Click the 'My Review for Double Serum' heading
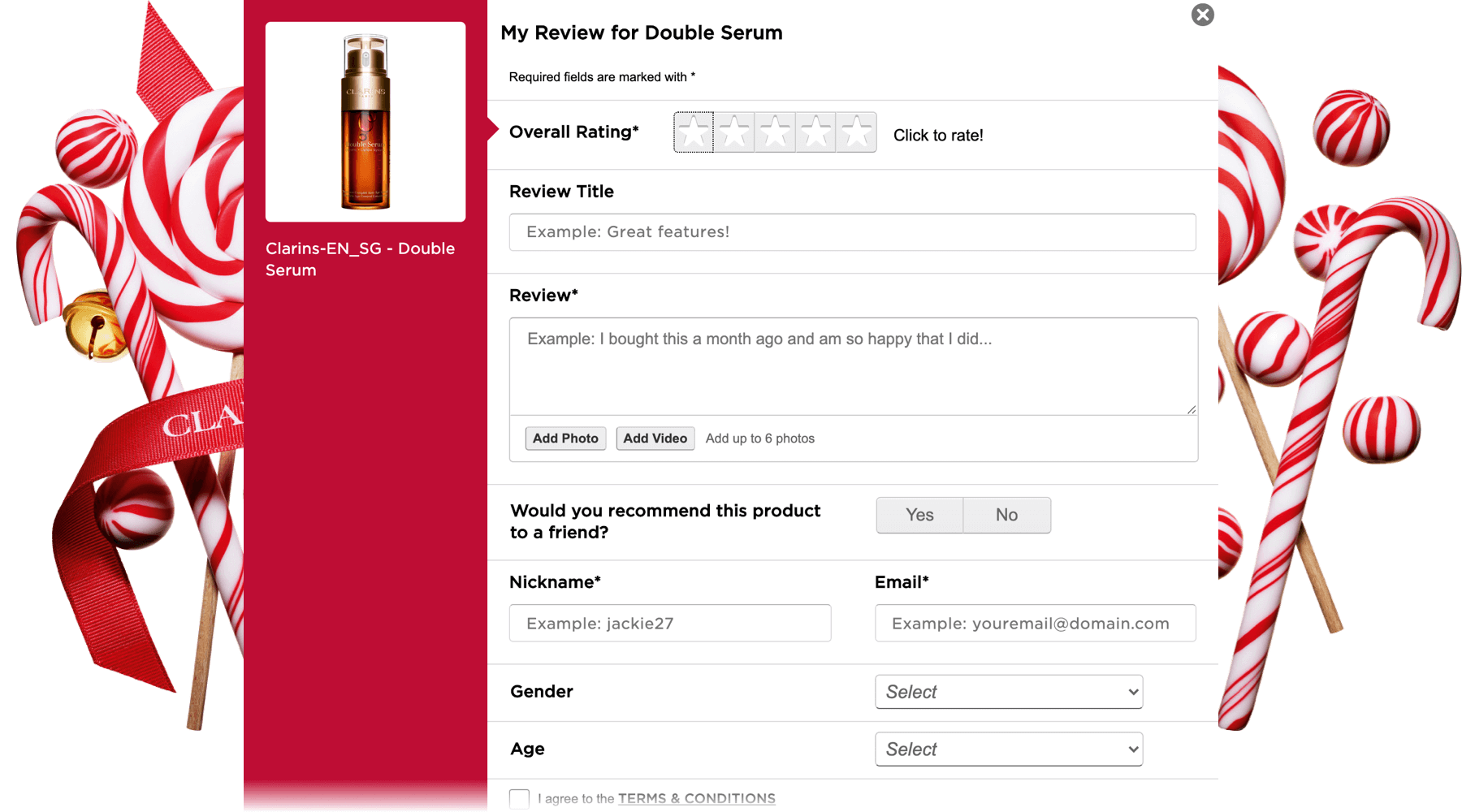Viewport: 1462px width, 812px height. 642,32
